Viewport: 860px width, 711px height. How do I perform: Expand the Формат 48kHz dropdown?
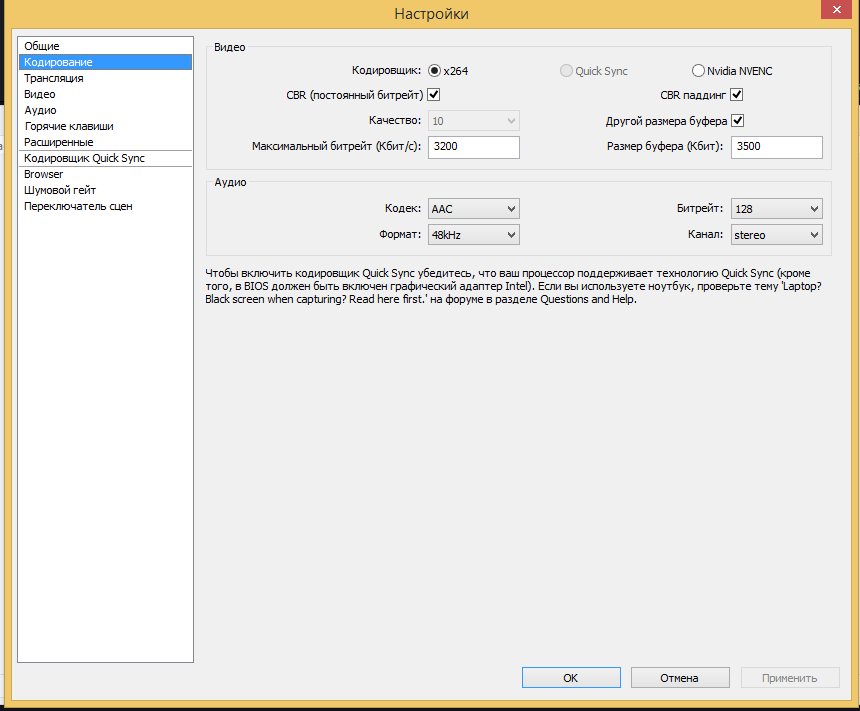click(473, 235)
